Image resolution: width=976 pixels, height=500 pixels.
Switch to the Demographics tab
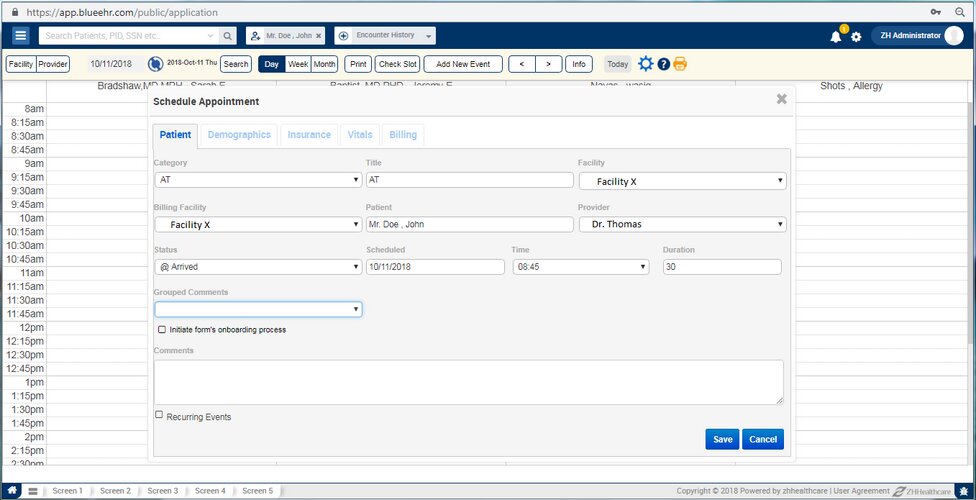coord(239,135)
